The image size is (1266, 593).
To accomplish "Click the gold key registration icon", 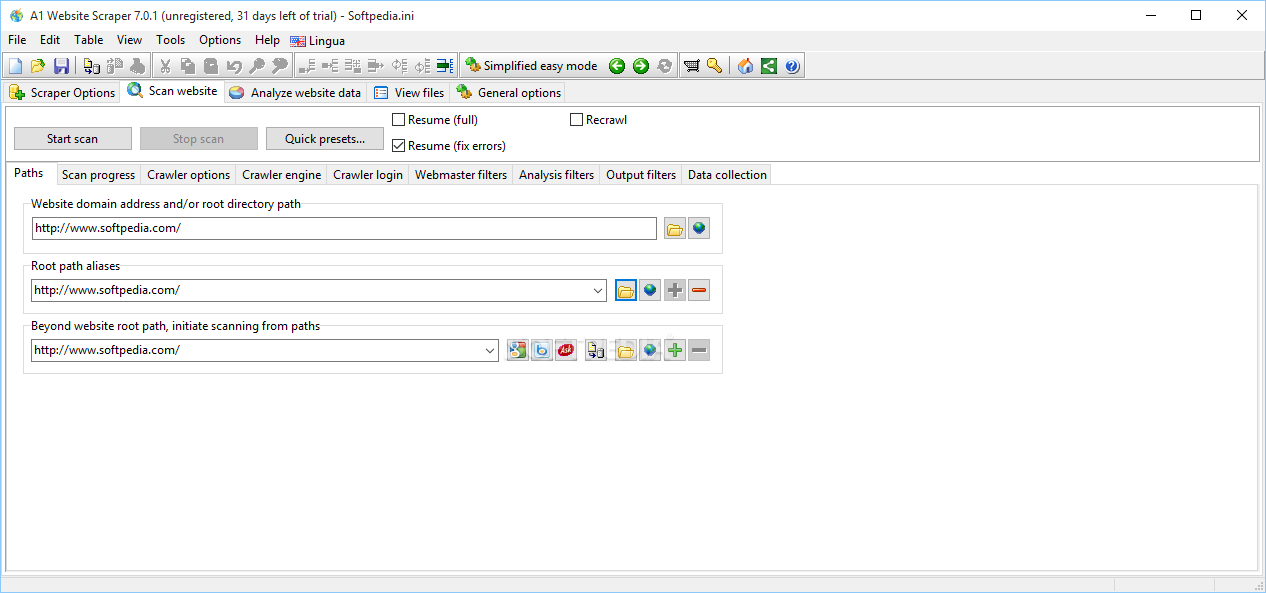I will [x=714, y=66].
